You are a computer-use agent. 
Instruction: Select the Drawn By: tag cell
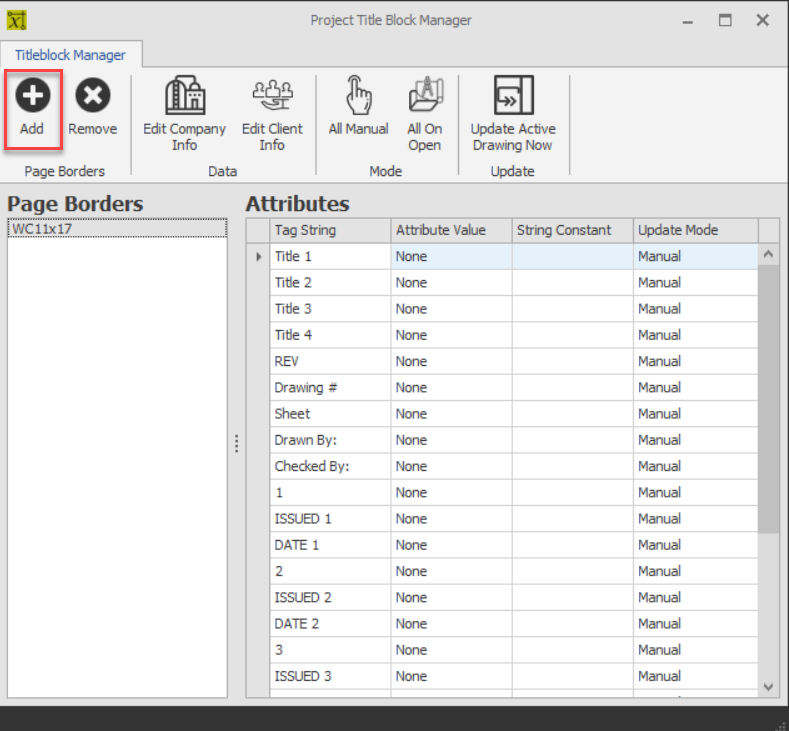click(x=330, y=440)
